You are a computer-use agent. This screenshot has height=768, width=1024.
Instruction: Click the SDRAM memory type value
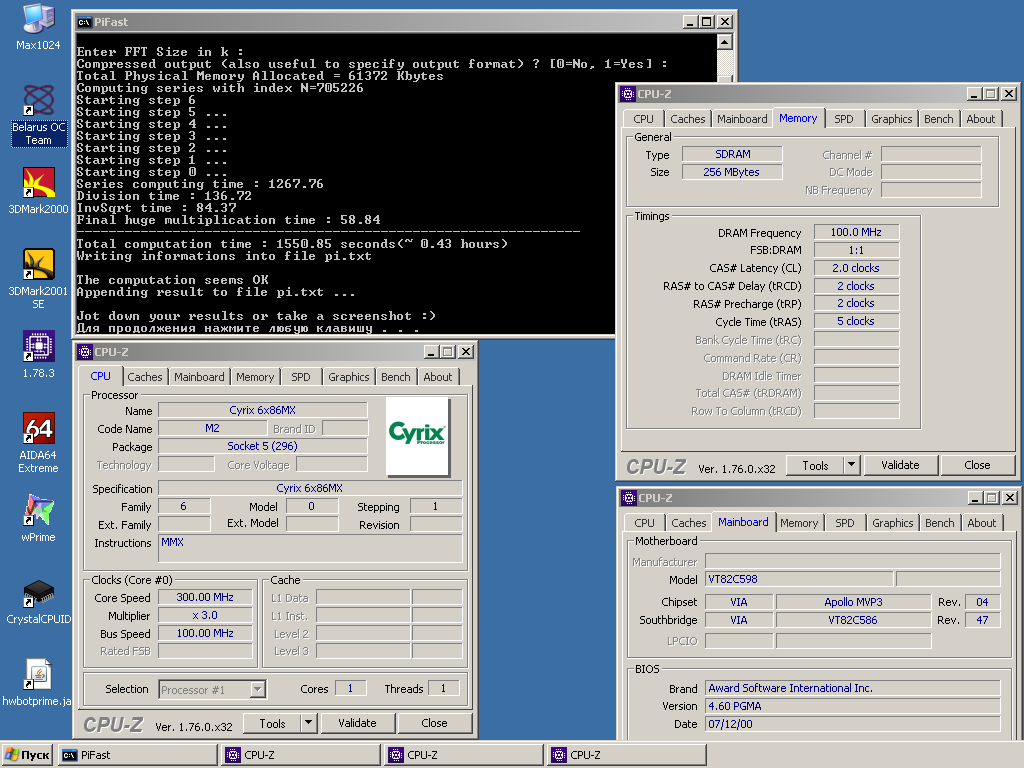[x=732, y=154]
